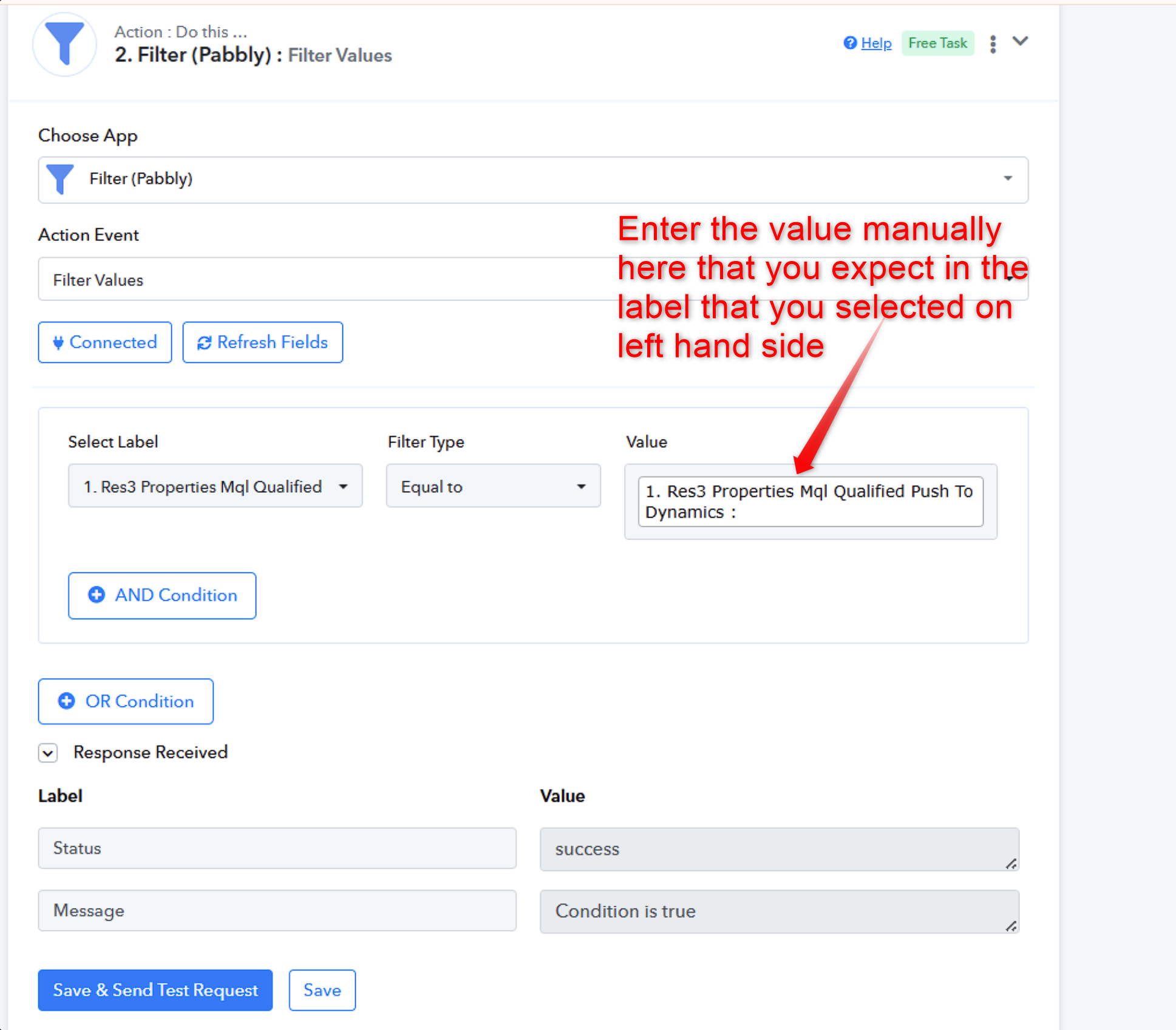Add an OR Condition
The image size is (1176, 1030).
126,702
